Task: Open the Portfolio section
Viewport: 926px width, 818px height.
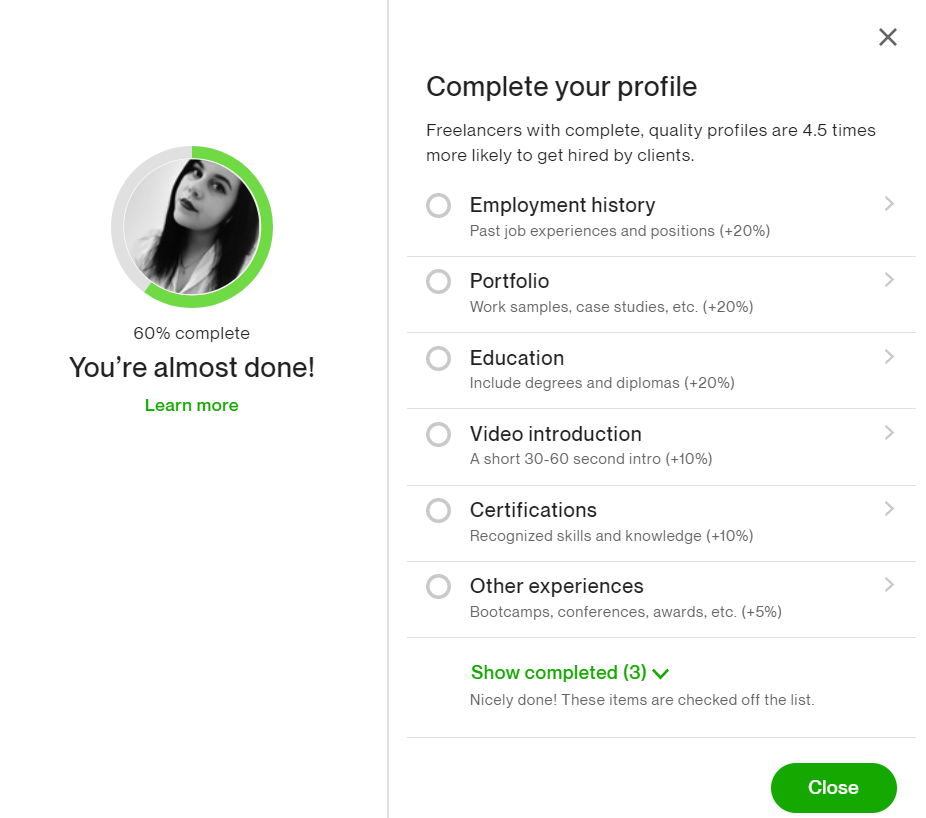Action: pyautogui.click(x=509, y=281)
